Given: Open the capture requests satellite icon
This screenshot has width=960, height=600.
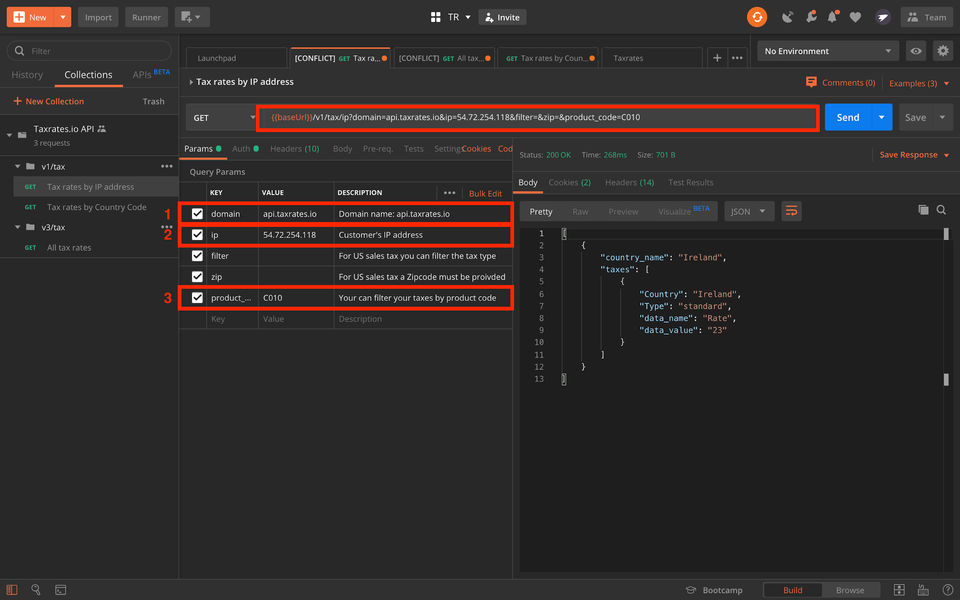Looking at the screenshot, I should (x=787, y=17).
